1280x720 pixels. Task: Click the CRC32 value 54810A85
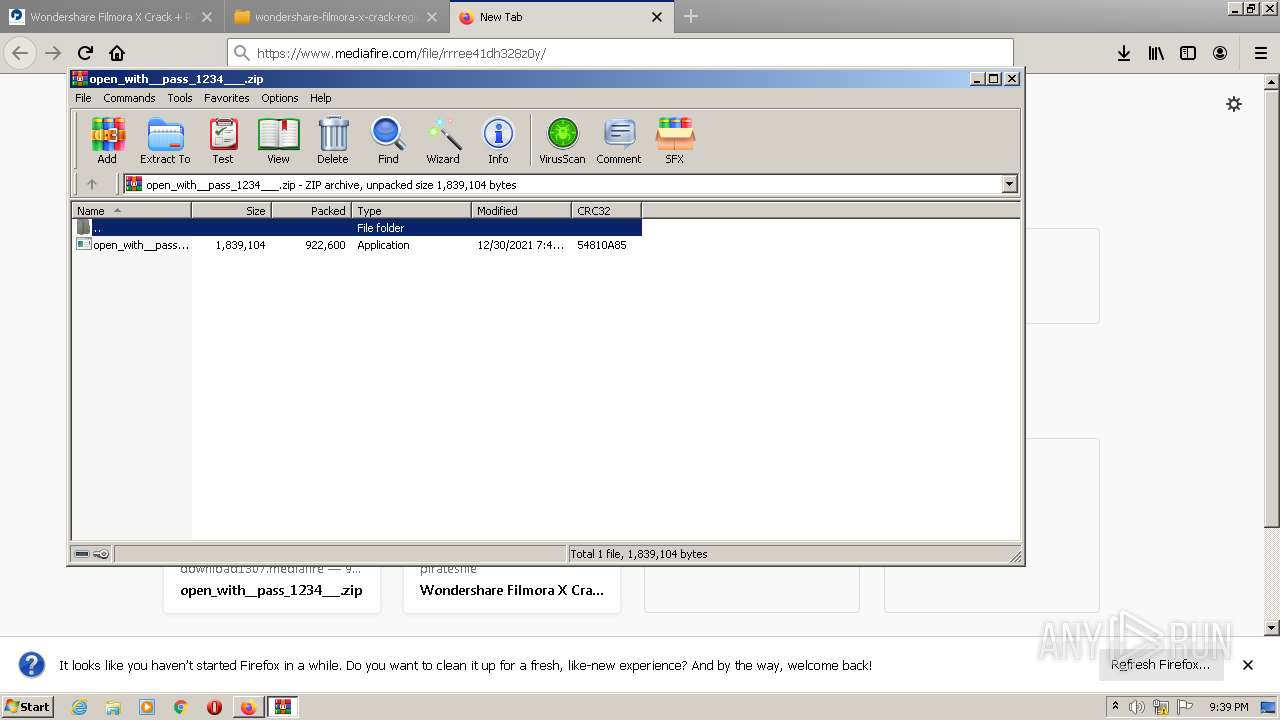click(602, 245)
